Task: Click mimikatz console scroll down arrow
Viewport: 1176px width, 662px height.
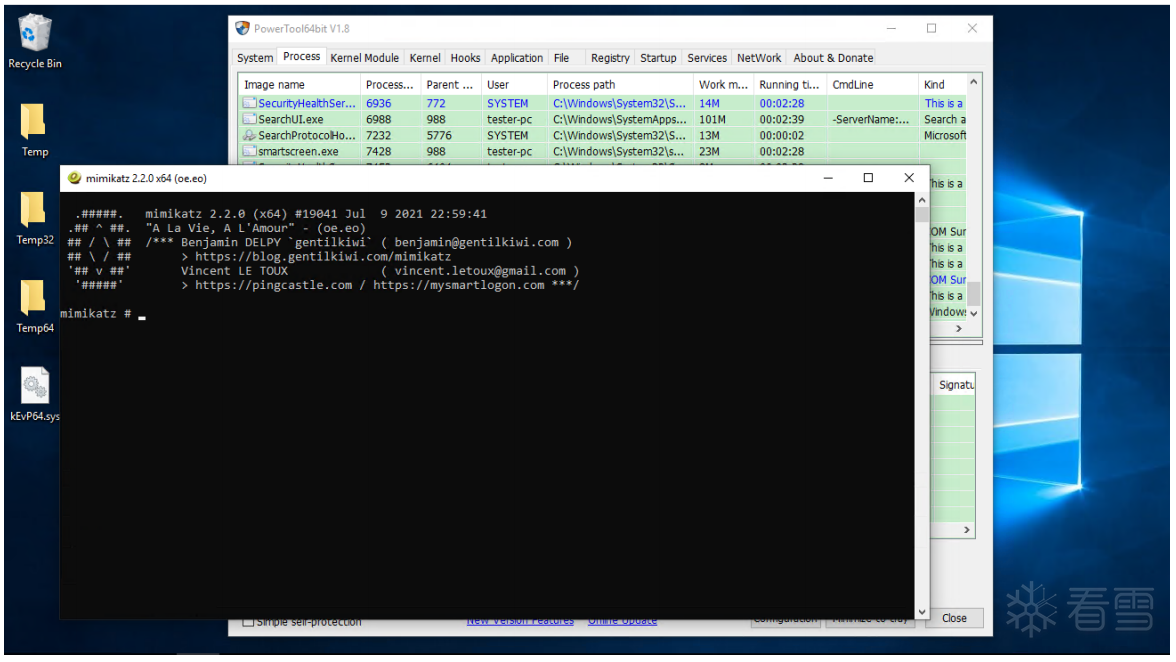Action: pos(922,612)
